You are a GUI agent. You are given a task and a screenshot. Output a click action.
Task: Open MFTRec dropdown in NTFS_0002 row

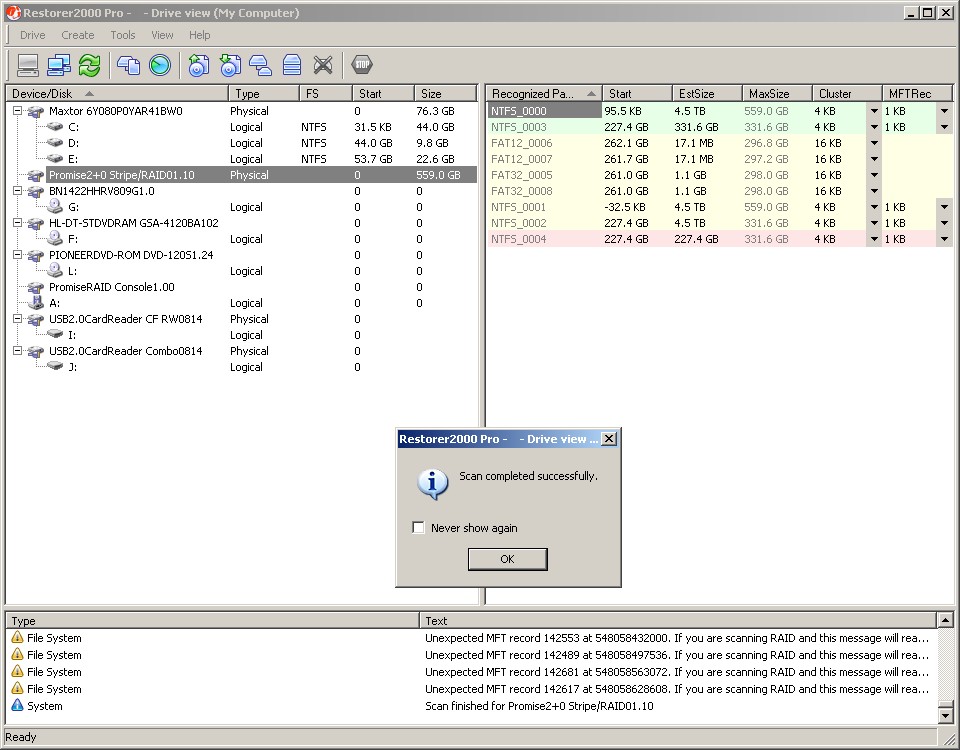tap(944, 223)
